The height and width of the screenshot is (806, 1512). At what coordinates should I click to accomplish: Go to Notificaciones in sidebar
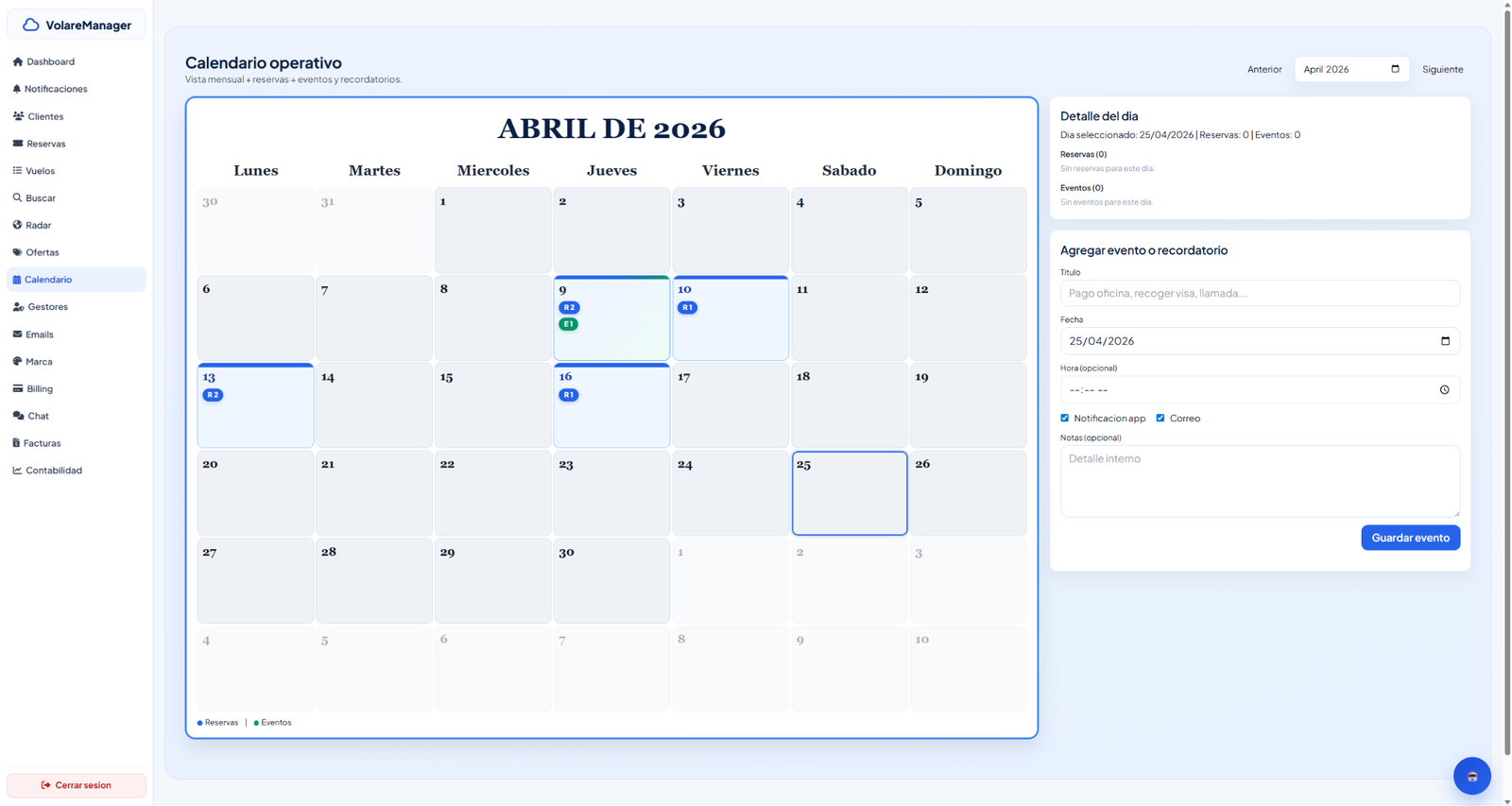point(77,89)
